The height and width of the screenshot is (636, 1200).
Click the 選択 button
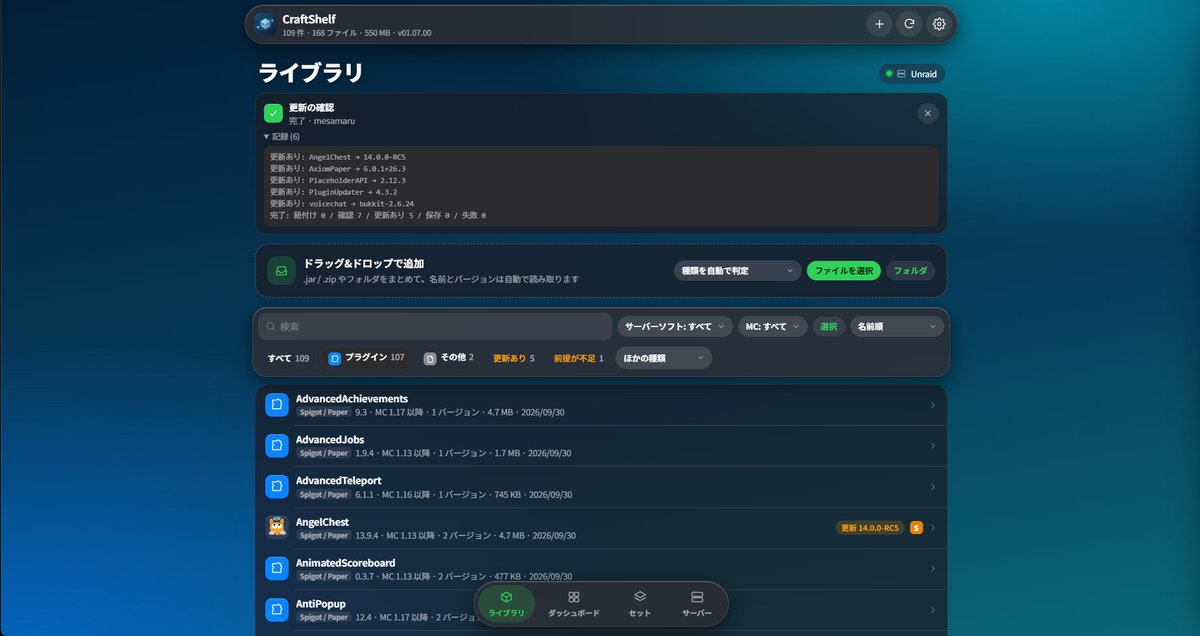point(829,326)
